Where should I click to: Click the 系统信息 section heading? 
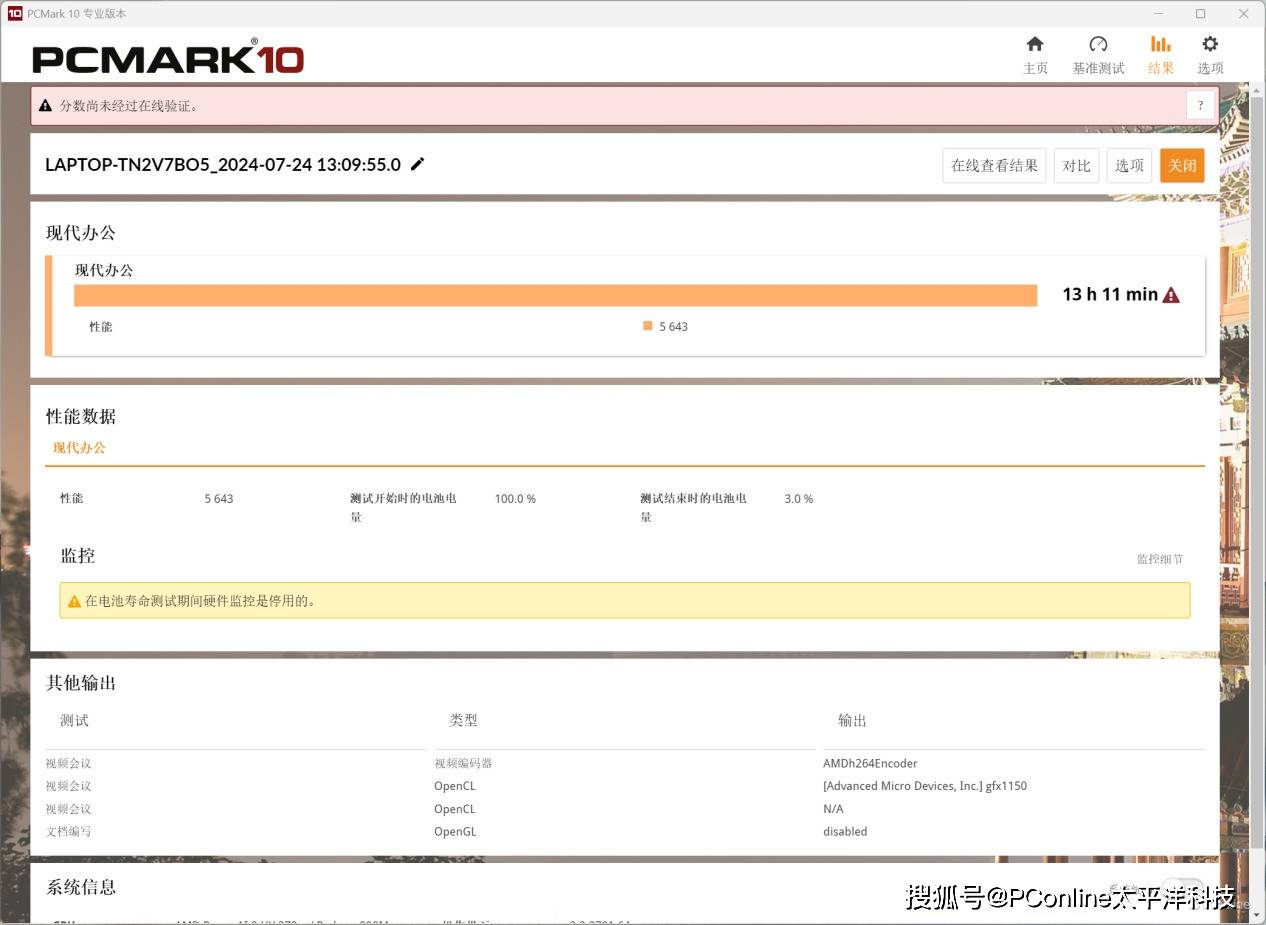81,887
